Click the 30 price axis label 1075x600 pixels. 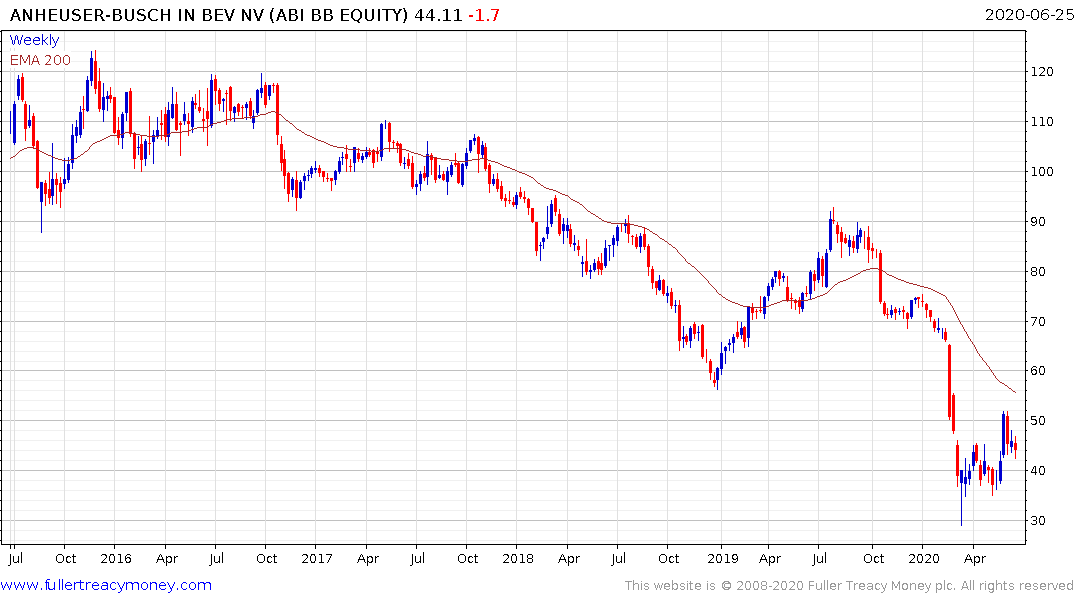coord(1038,520)
